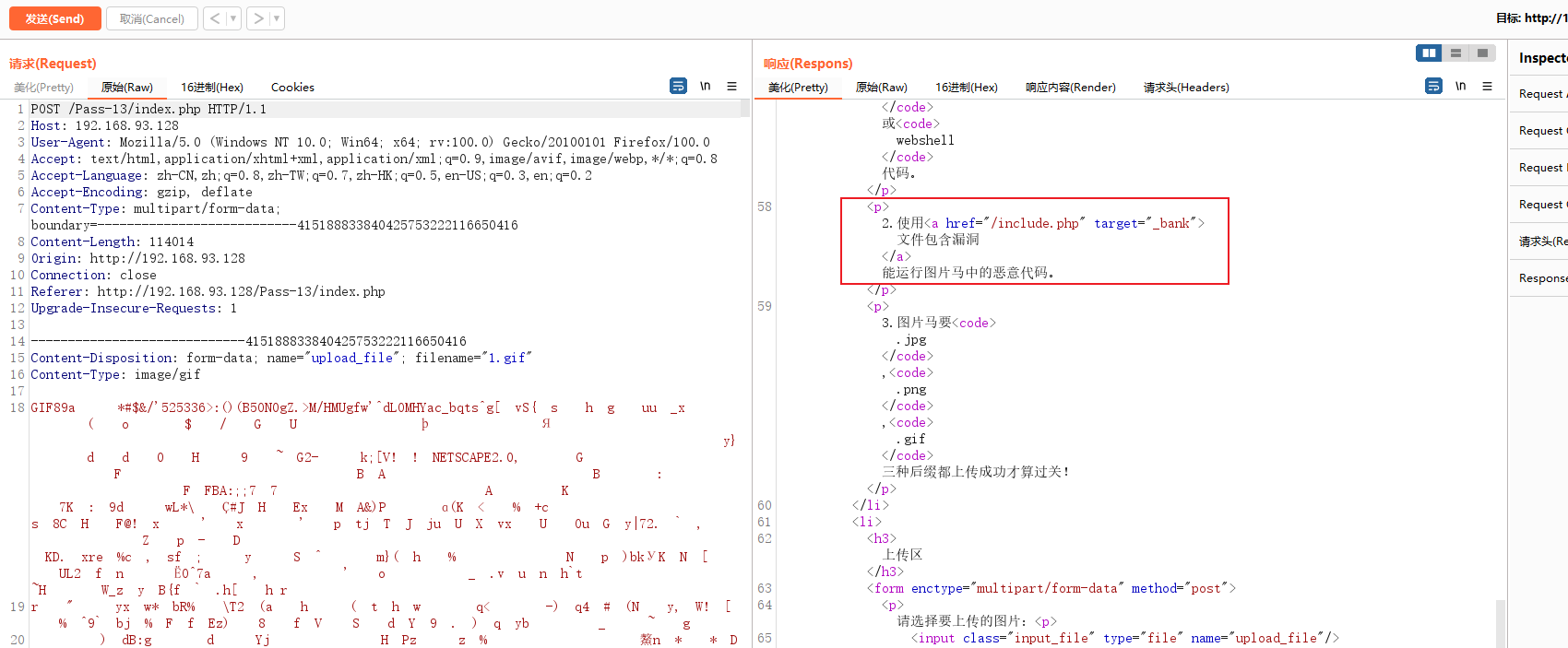1568x648 pixels.
Task: Select top-bottom split layout icon
Action: pos(1455,53)
